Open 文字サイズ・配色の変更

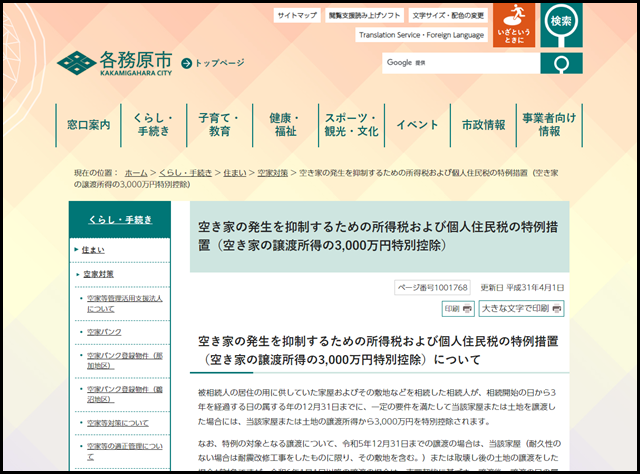pos(448,16)
